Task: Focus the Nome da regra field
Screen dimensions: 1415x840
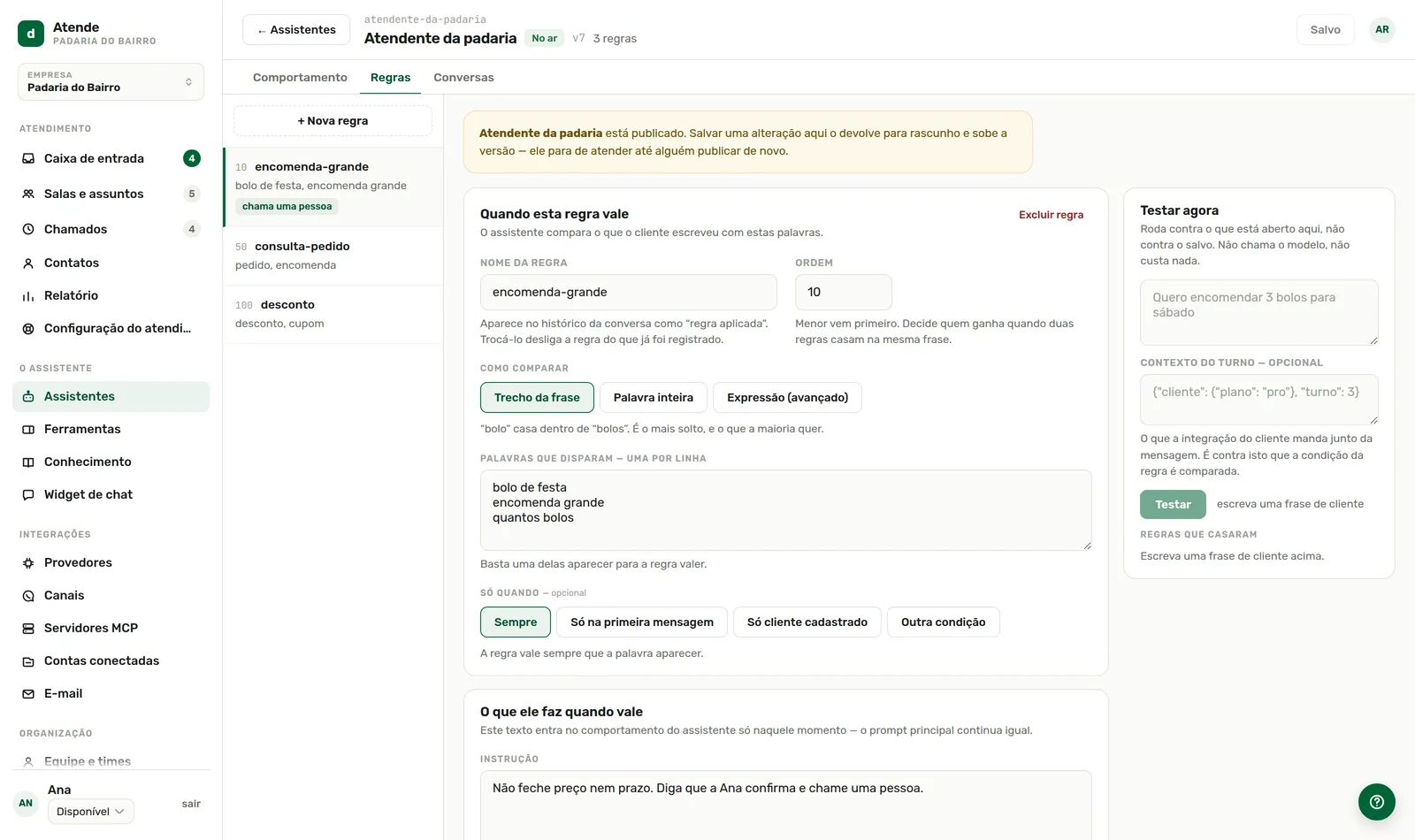Action: pos(629,292)
